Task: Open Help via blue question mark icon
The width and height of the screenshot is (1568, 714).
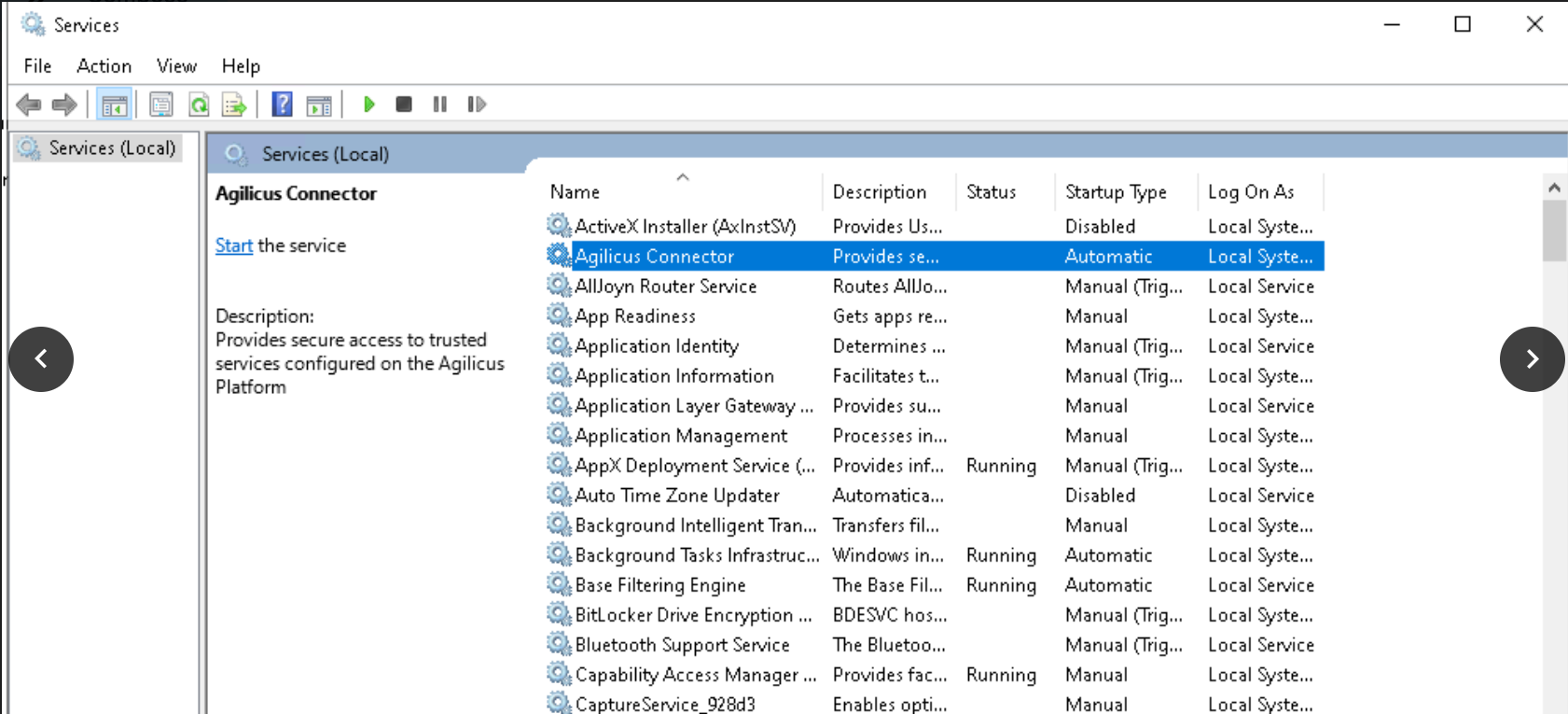Action: (x=282, y=105)
